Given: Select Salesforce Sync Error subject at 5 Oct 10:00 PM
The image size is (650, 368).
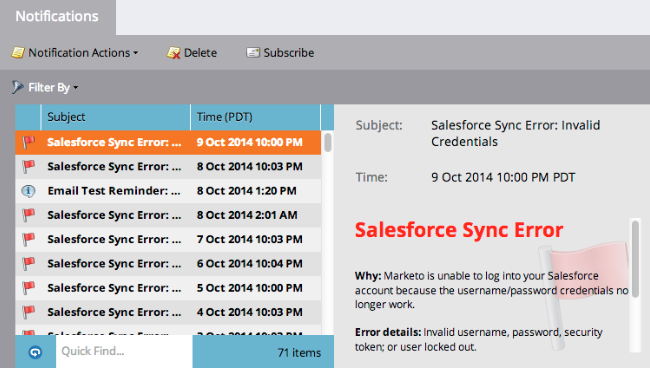Looking at the screenshot, I should (114, 288).
